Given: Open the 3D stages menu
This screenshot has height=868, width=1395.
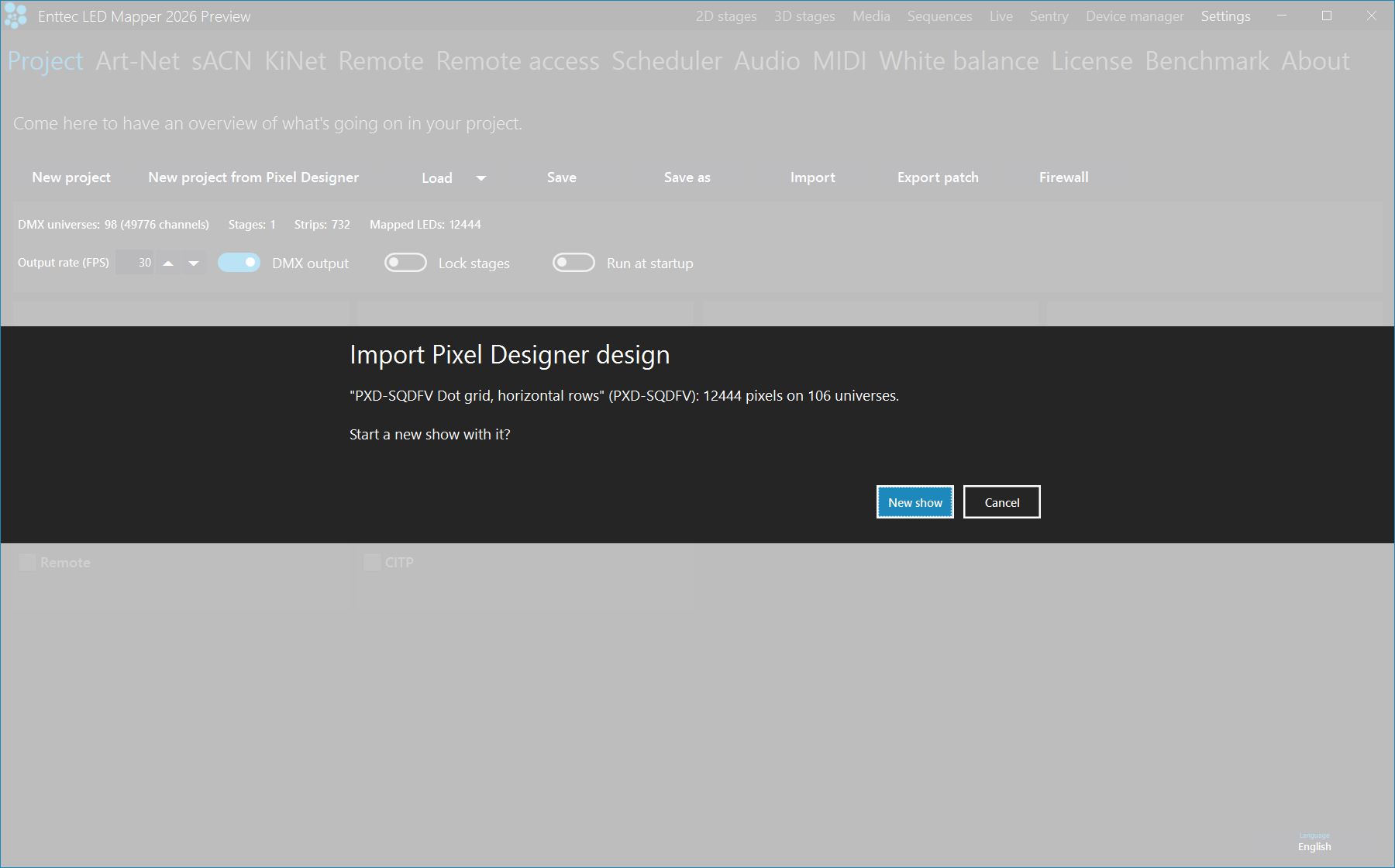Looking at the screenshot, I should pos(804,16).
